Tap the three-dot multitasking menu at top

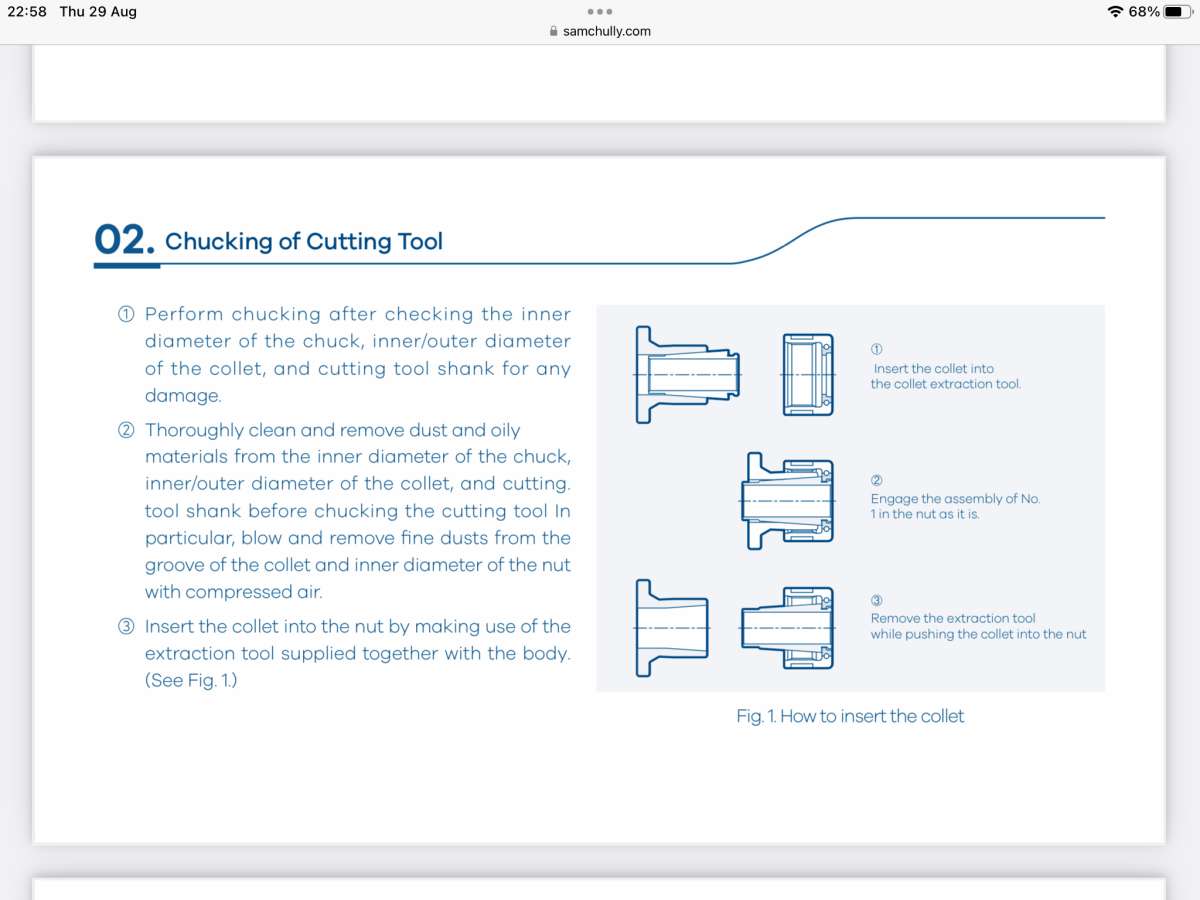tap(599, 12)
